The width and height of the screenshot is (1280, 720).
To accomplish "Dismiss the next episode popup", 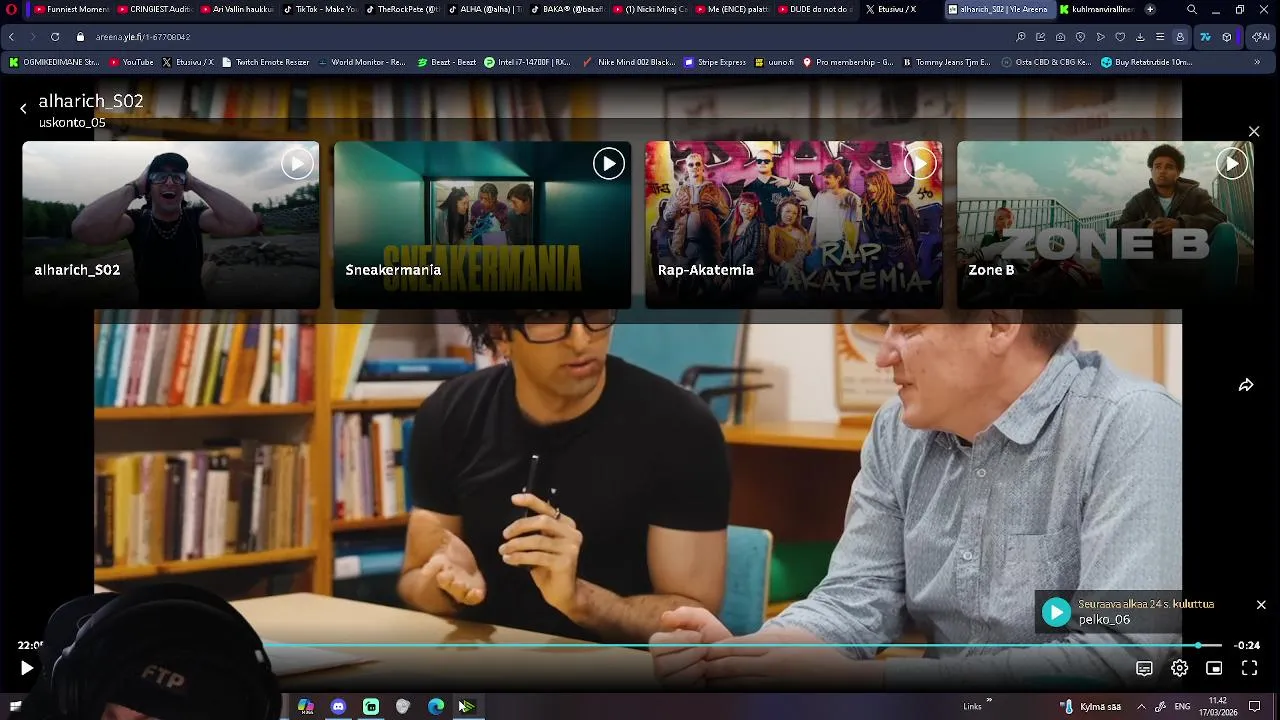I will pos(1261,605).
